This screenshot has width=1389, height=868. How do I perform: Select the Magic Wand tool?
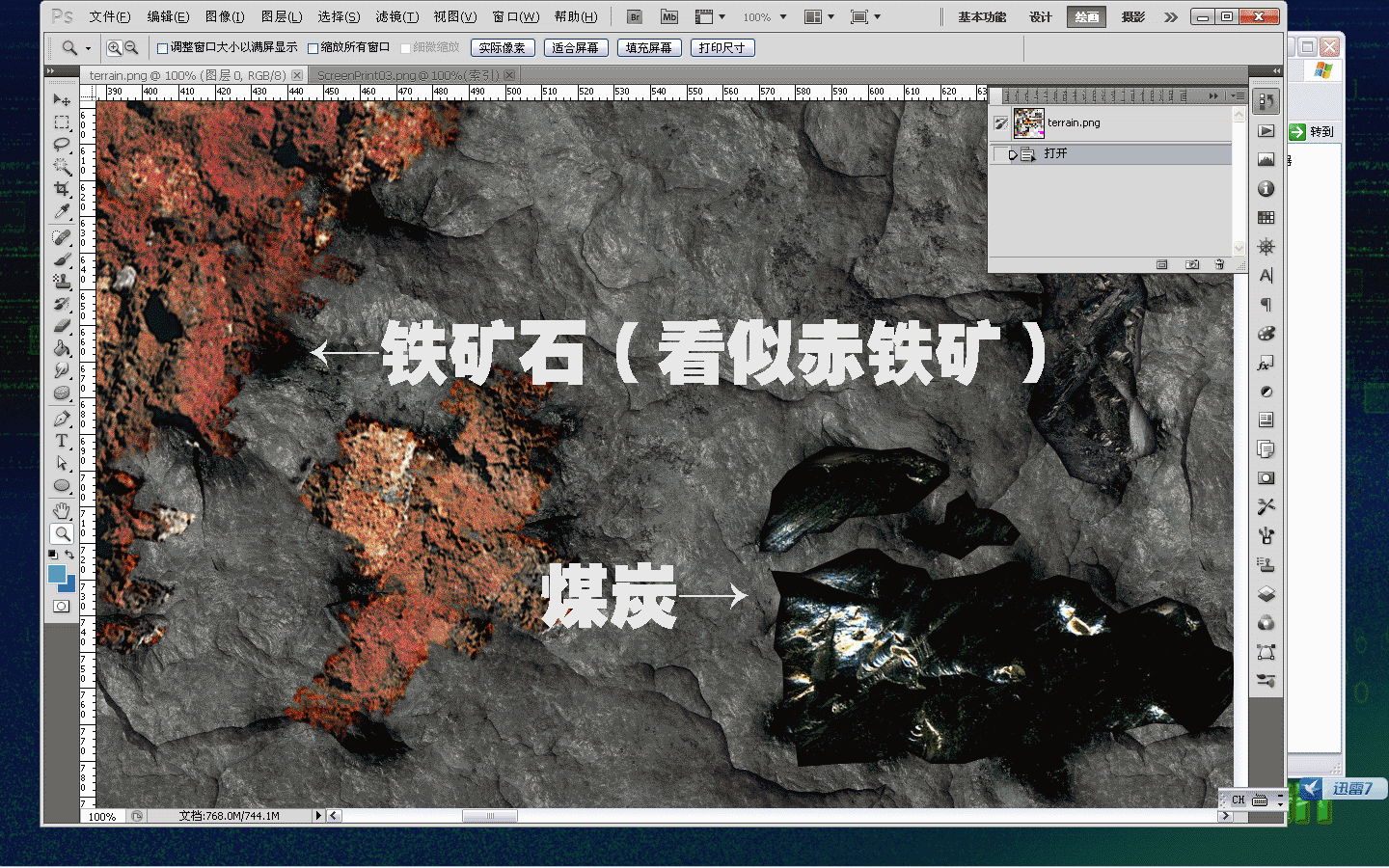point(62,167)
